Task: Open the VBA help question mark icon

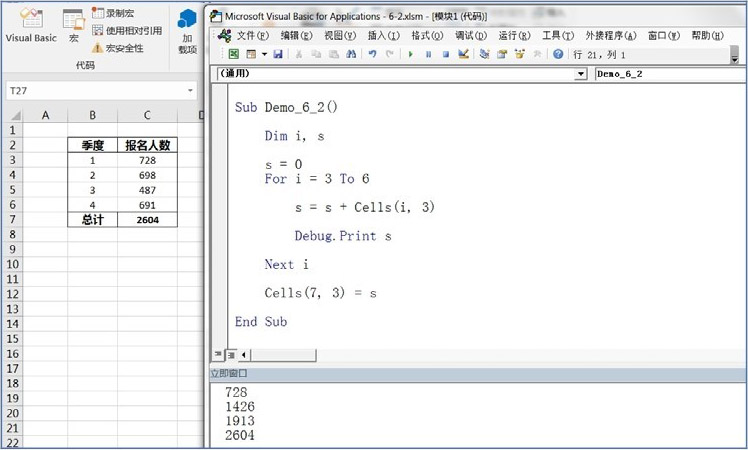Action: pos(558,54)
